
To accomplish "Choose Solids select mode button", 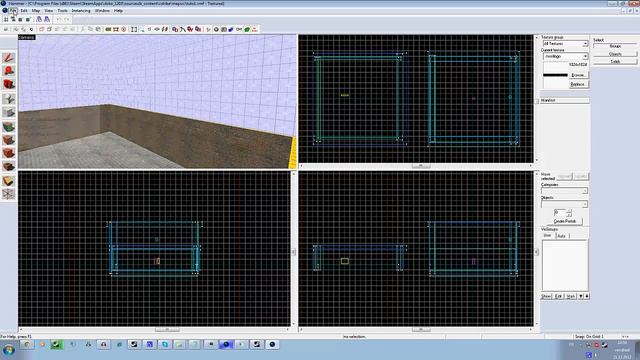I will pyautogui.click(x=615, y=62).
